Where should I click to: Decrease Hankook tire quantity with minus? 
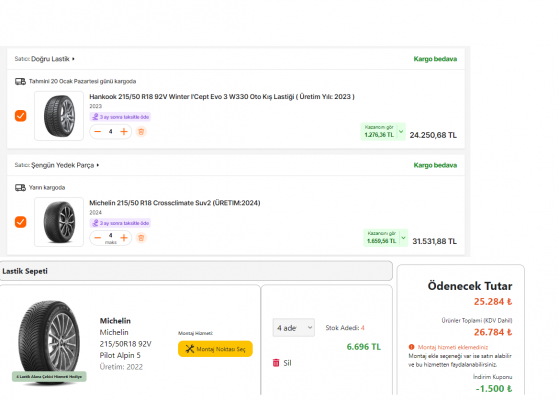pos(98,132)
